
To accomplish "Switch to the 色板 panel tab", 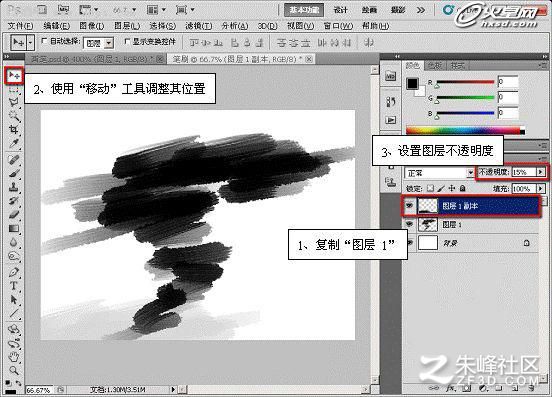I will click(x=435, y=65).
